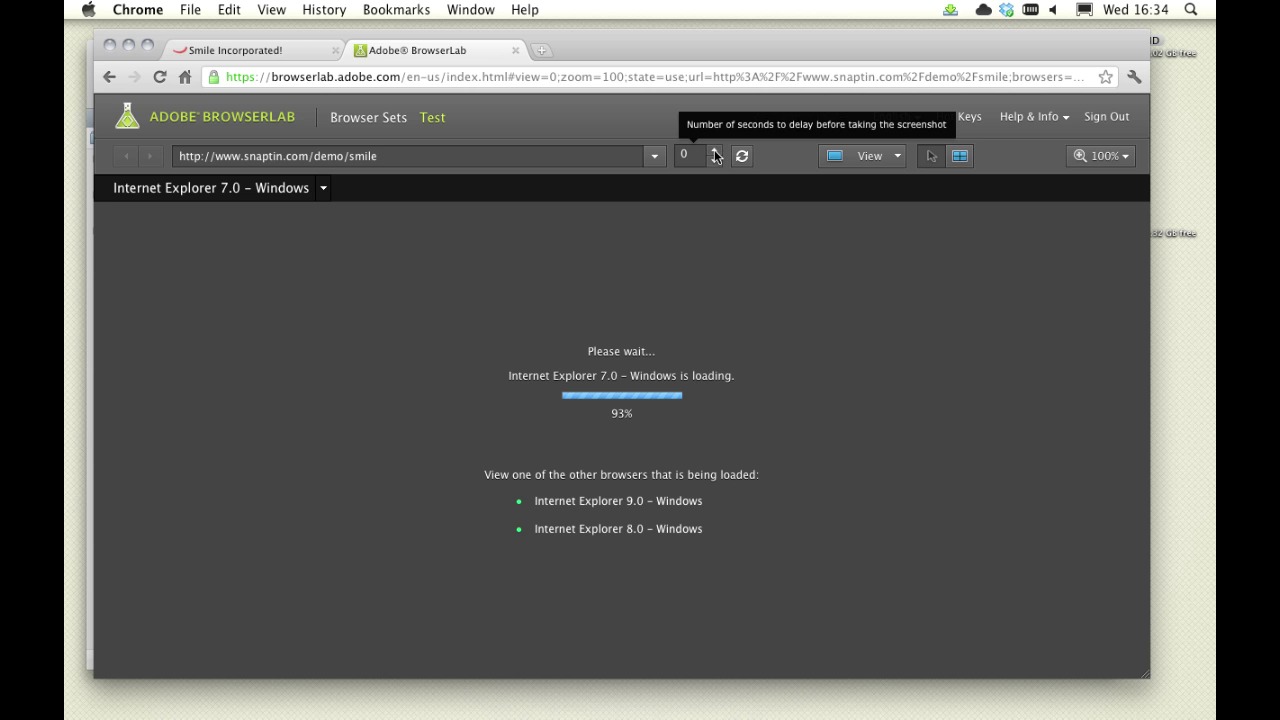This screenshot has width=1280, height=720.
Task: Expand the Internet Explorer 7.0 browser selector
Action: (323, 188)
